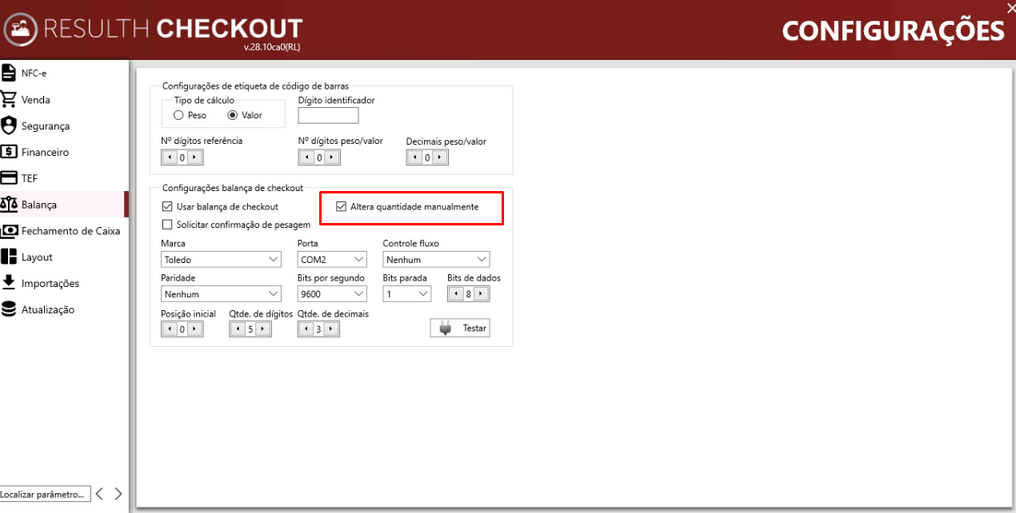This screenshot has width=1016, height=513.
Task: Click the Dígito identificador input field
Action: 328,116
